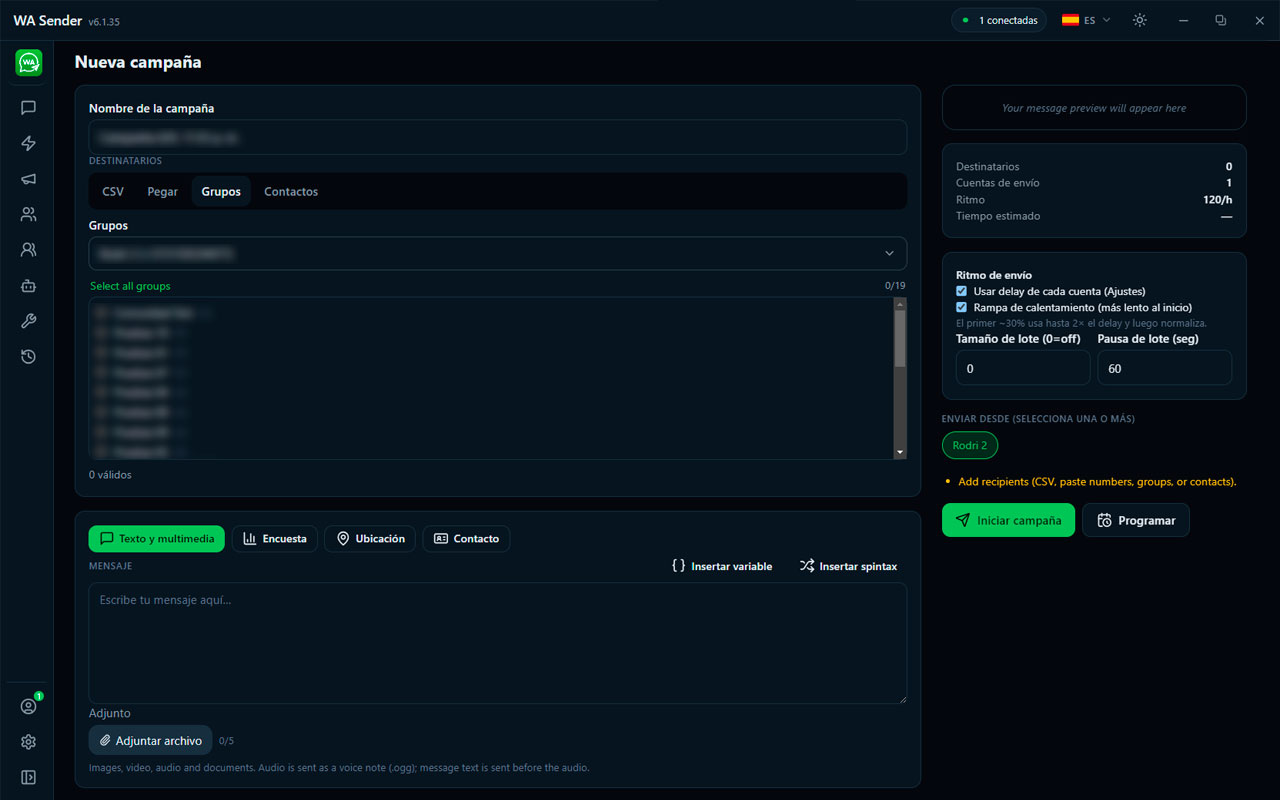Switch to the Pegar recipients tab
This screenshot has width=1280, height=800.
click(x=163, y=191)
